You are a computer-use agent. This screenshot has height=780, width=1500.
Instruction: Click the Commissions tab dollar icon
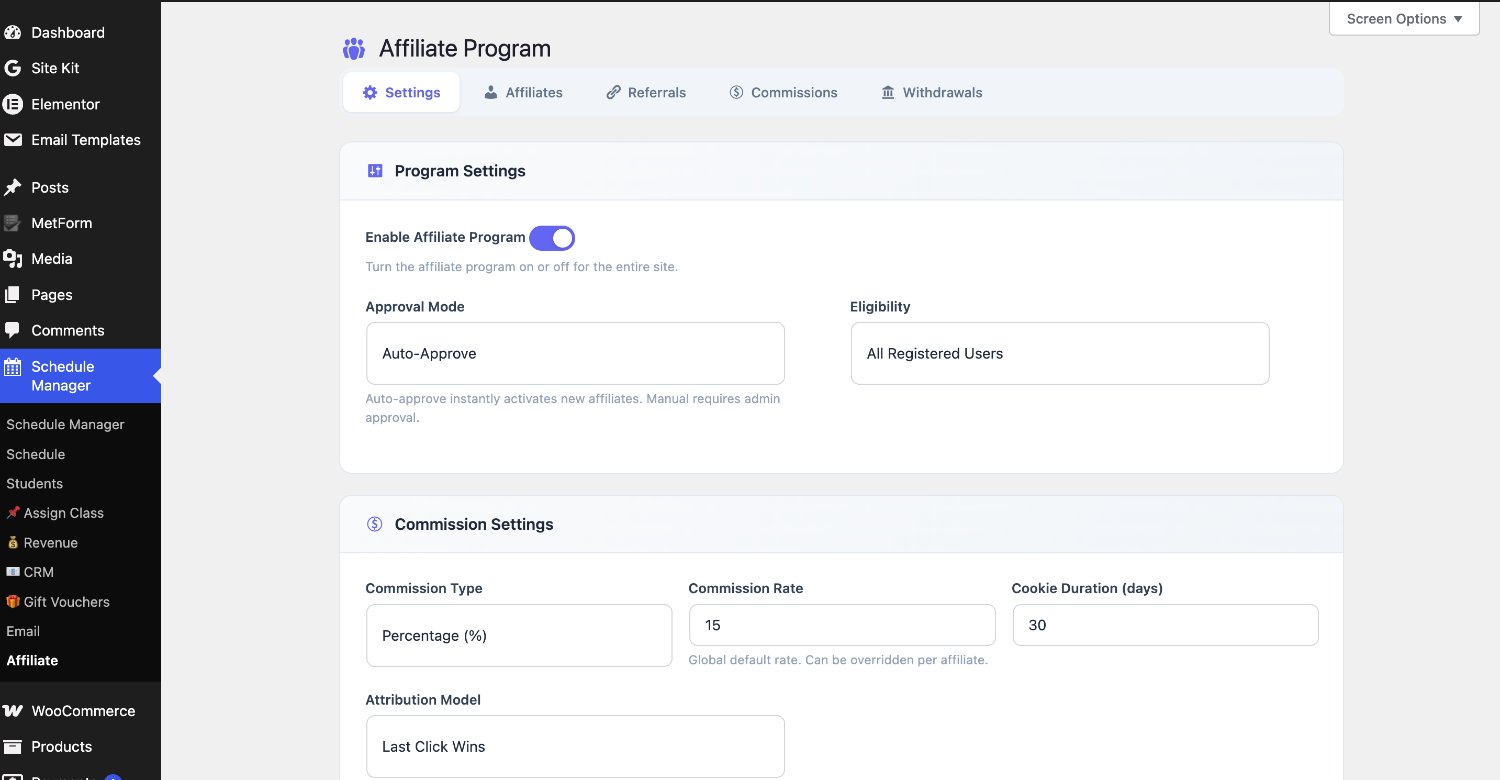(737, 92)
